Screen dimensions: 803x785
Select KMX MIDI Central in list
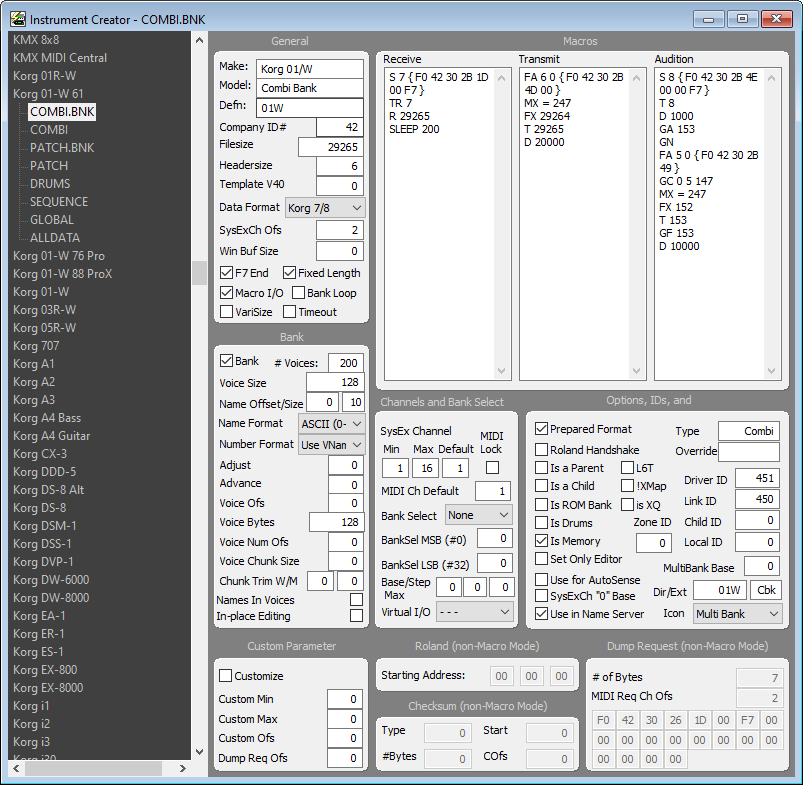(x=60, y=58)
